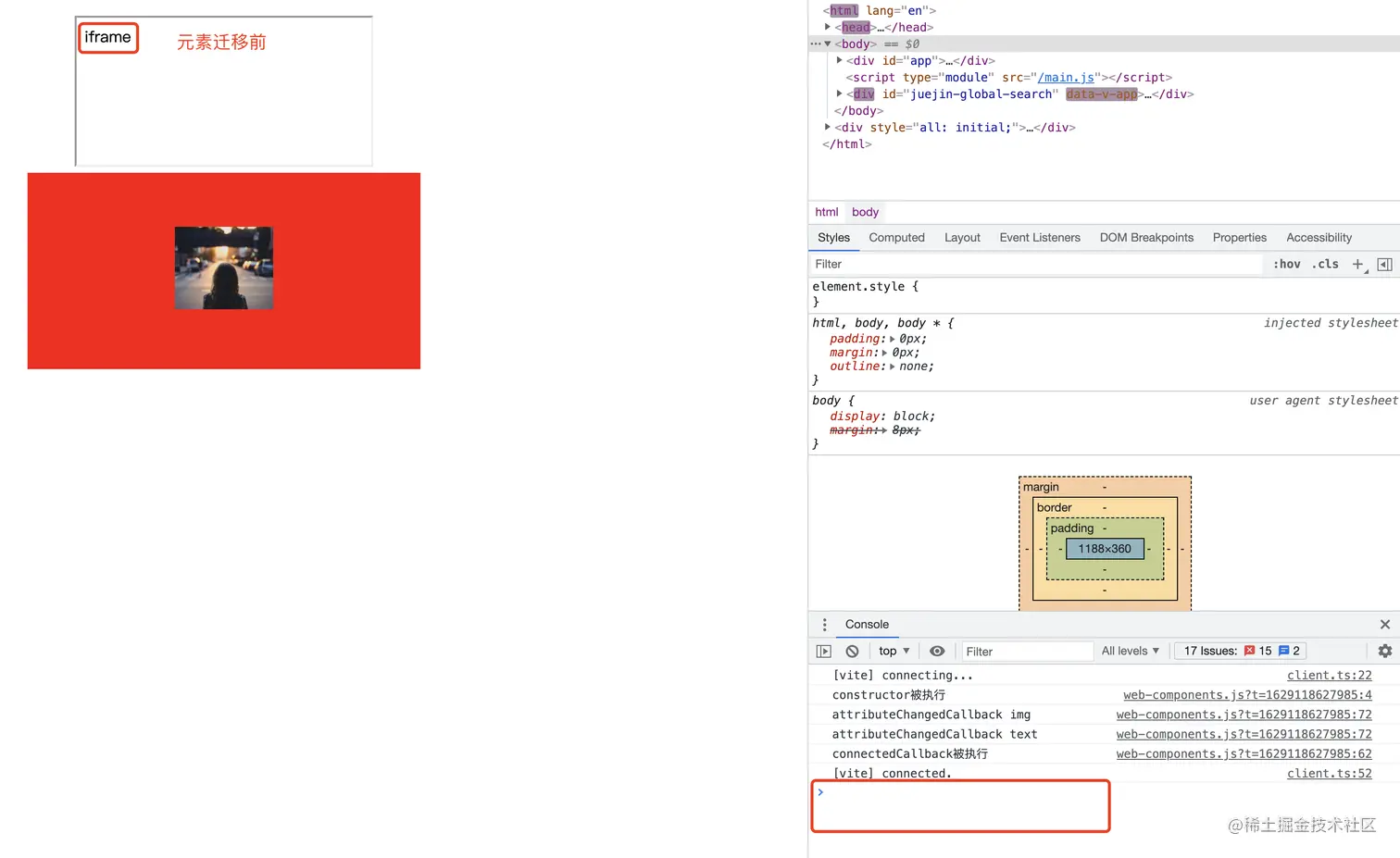The height and width of the screenshot is (858, 1400).
Task: Expand the head element node
Action: [x=828, y=28]
